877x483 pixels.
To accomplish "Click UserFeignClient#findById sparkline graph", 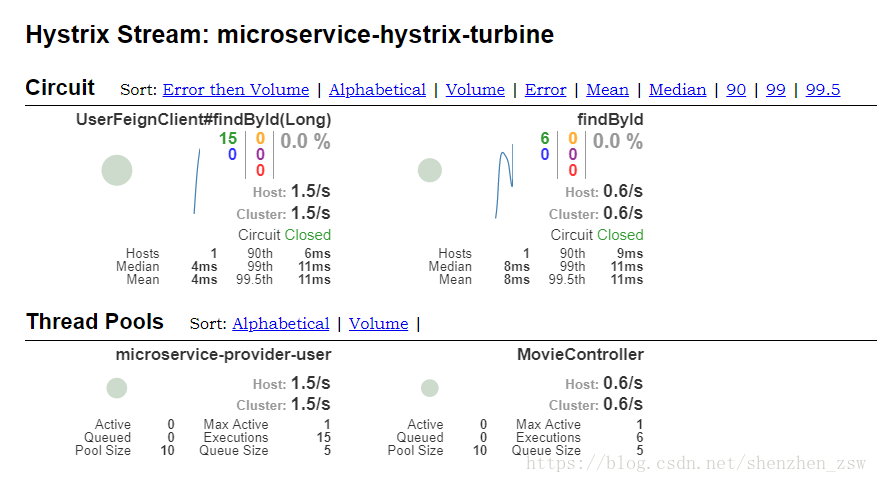I will point(197,181).
